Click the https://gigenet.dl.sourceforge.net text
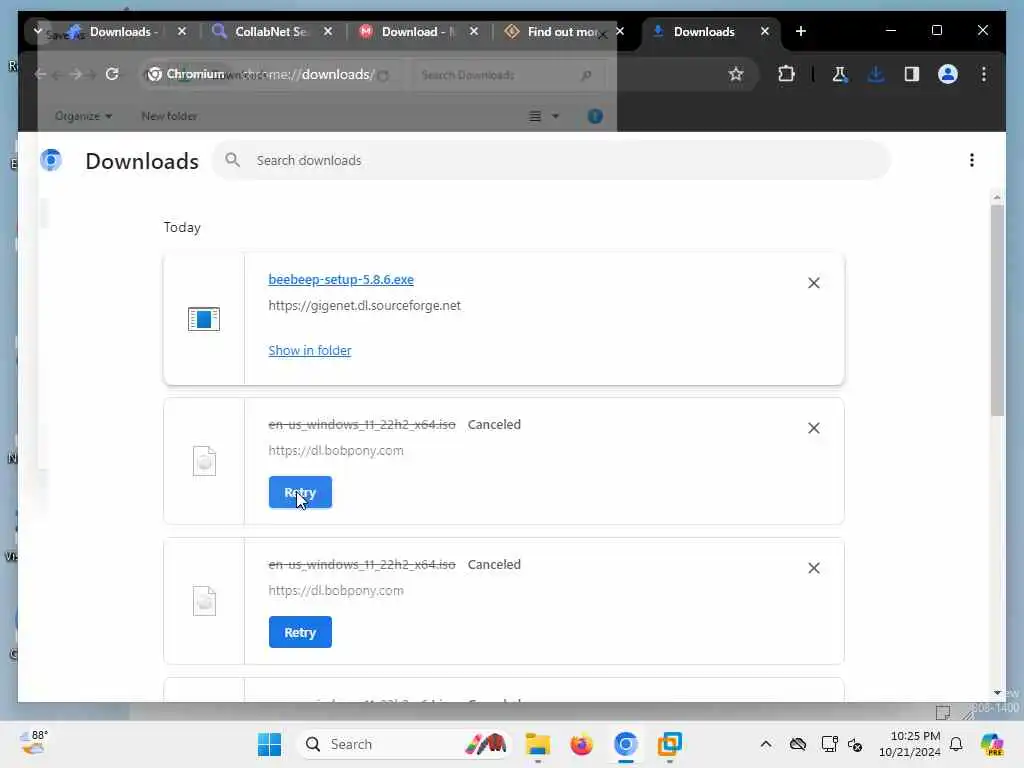Screen dimensions: 1024x768 click(x=364, y=306)
